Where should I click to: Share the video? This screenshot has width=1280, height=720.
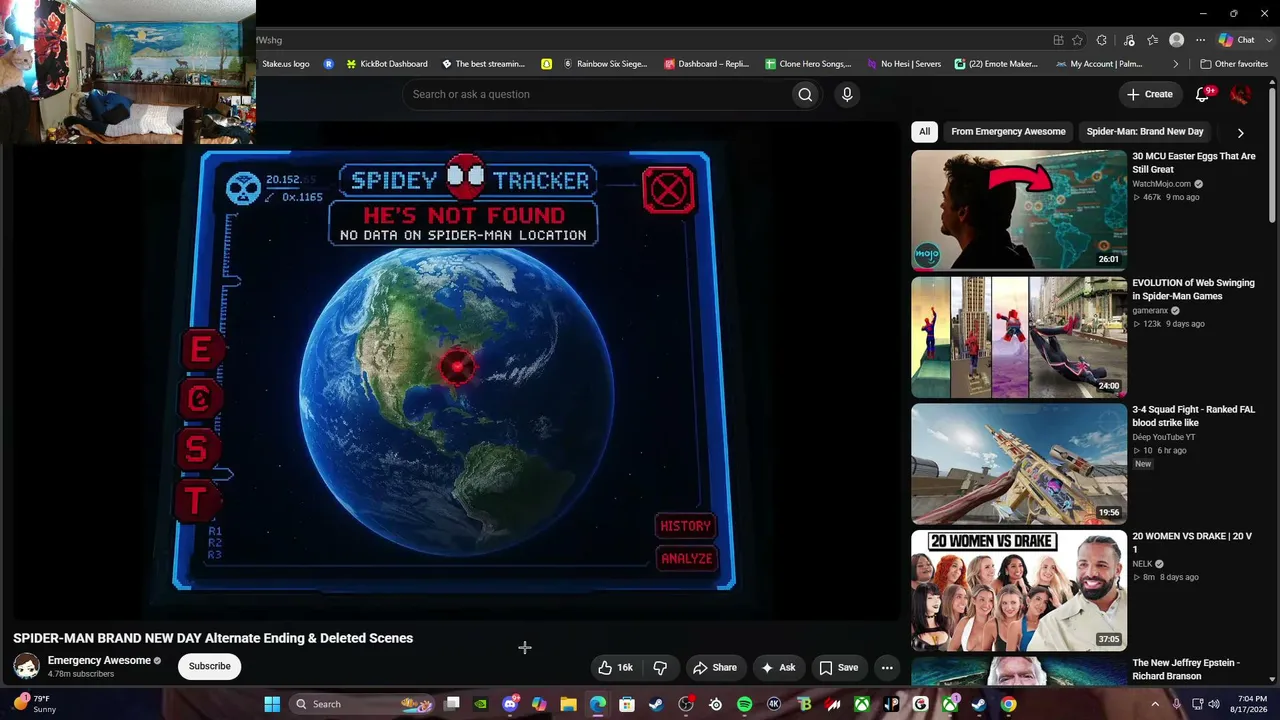(715, 667)
